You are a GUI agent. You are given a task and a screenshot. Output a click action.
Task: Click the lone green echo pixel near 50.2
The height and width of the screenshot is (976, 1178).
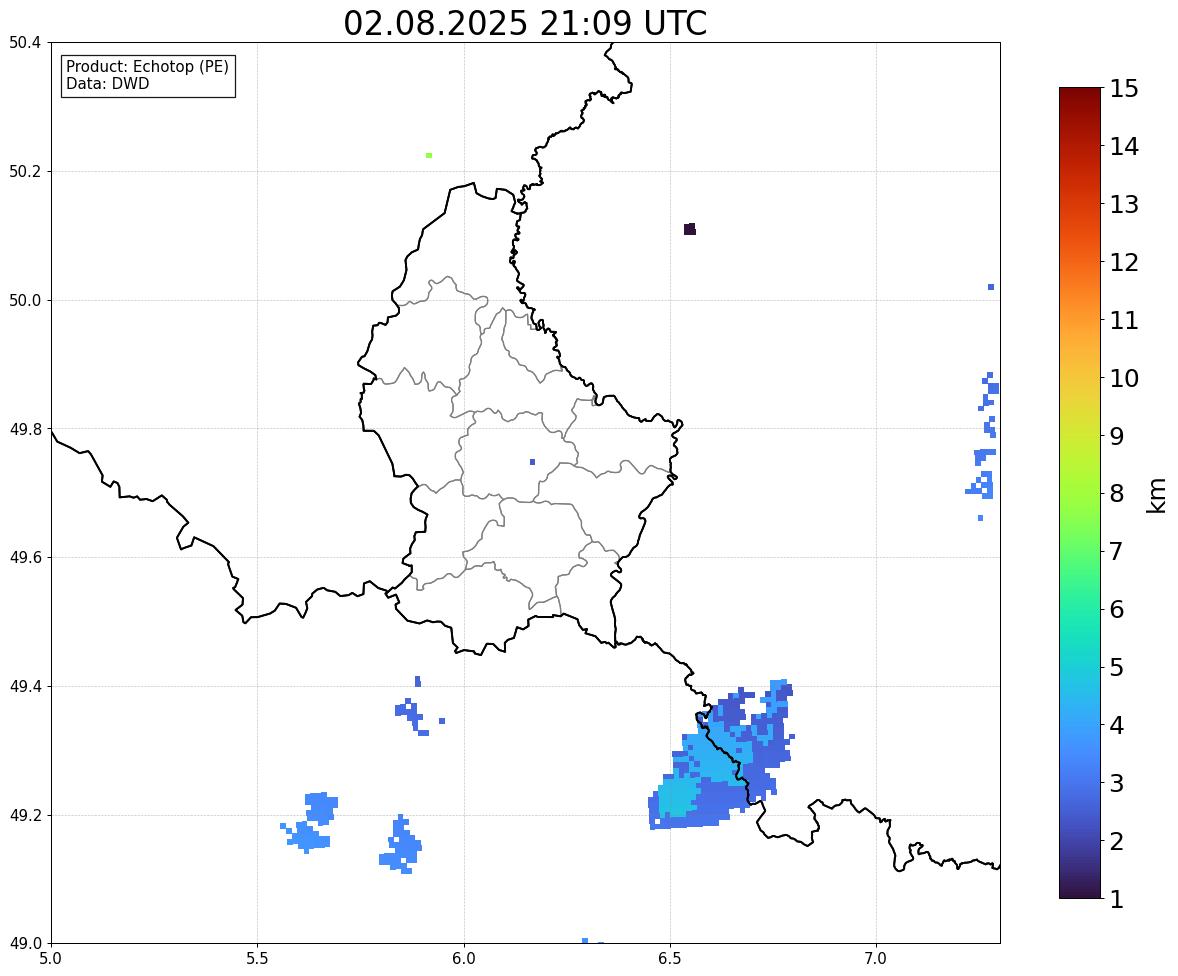(429, 156)
